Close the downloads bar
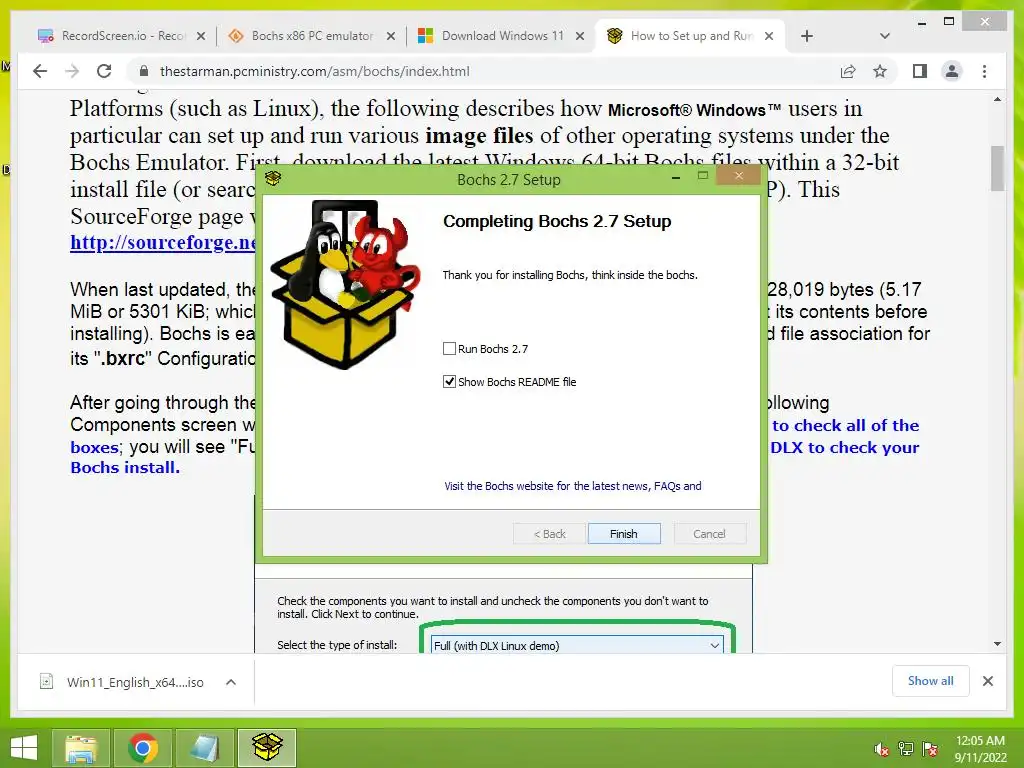The image size is (1024, 768). 988,681
